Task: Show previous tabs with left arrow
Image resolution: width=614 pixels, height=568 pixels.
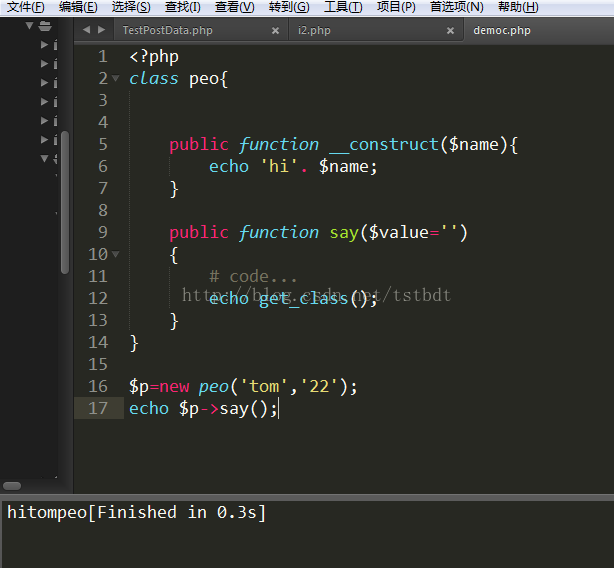Action: 87,30
